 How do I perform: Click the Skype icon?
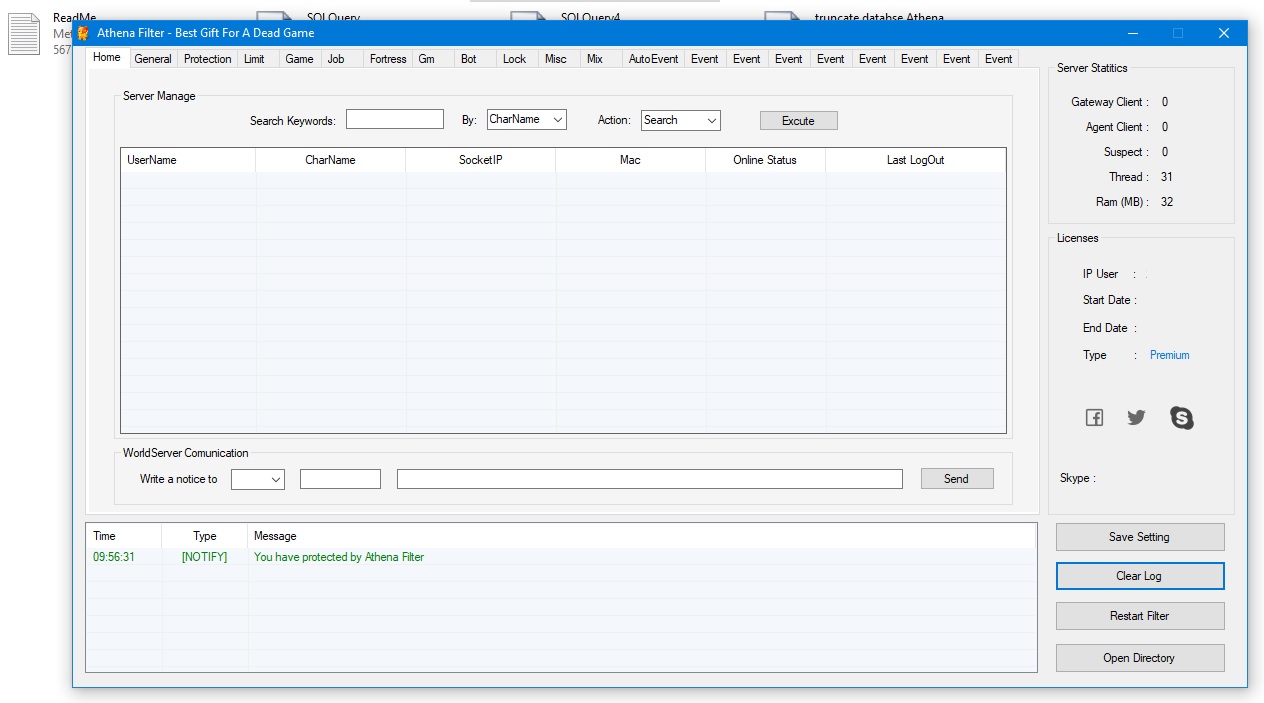click(x=1181, y=418)
